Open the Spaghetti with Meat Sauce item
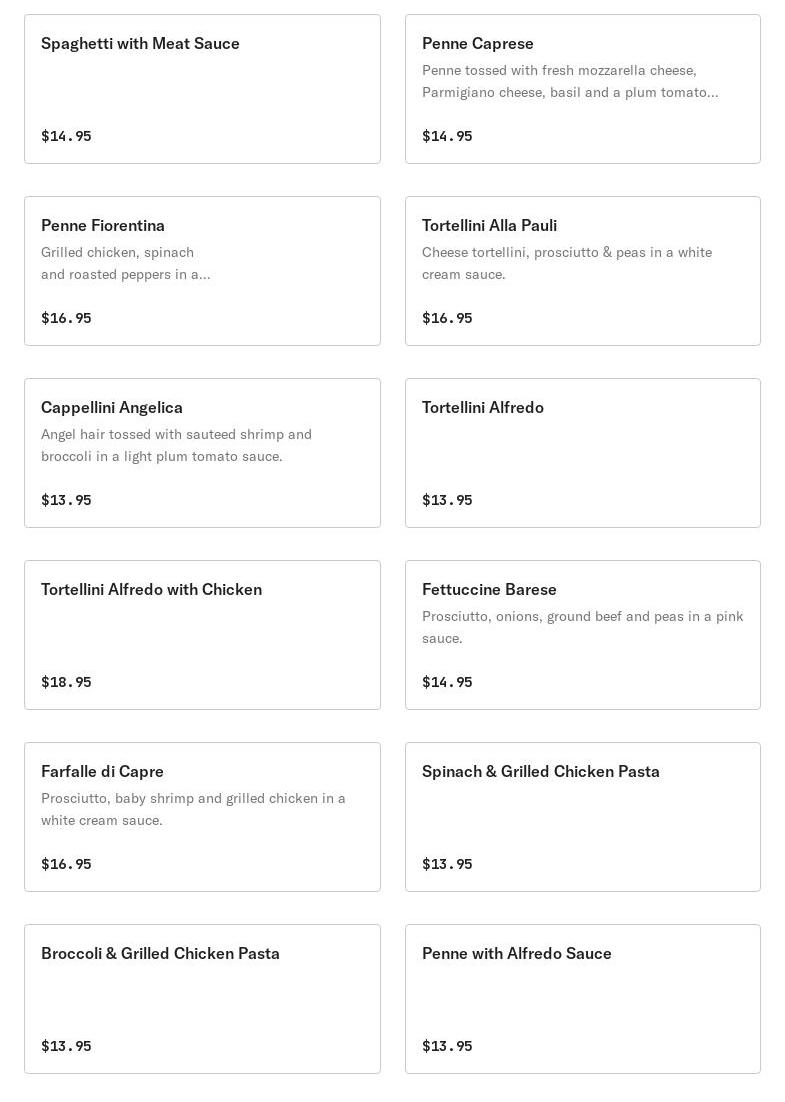This screenshot has height=1102, width=785. [x=202, y=89]
